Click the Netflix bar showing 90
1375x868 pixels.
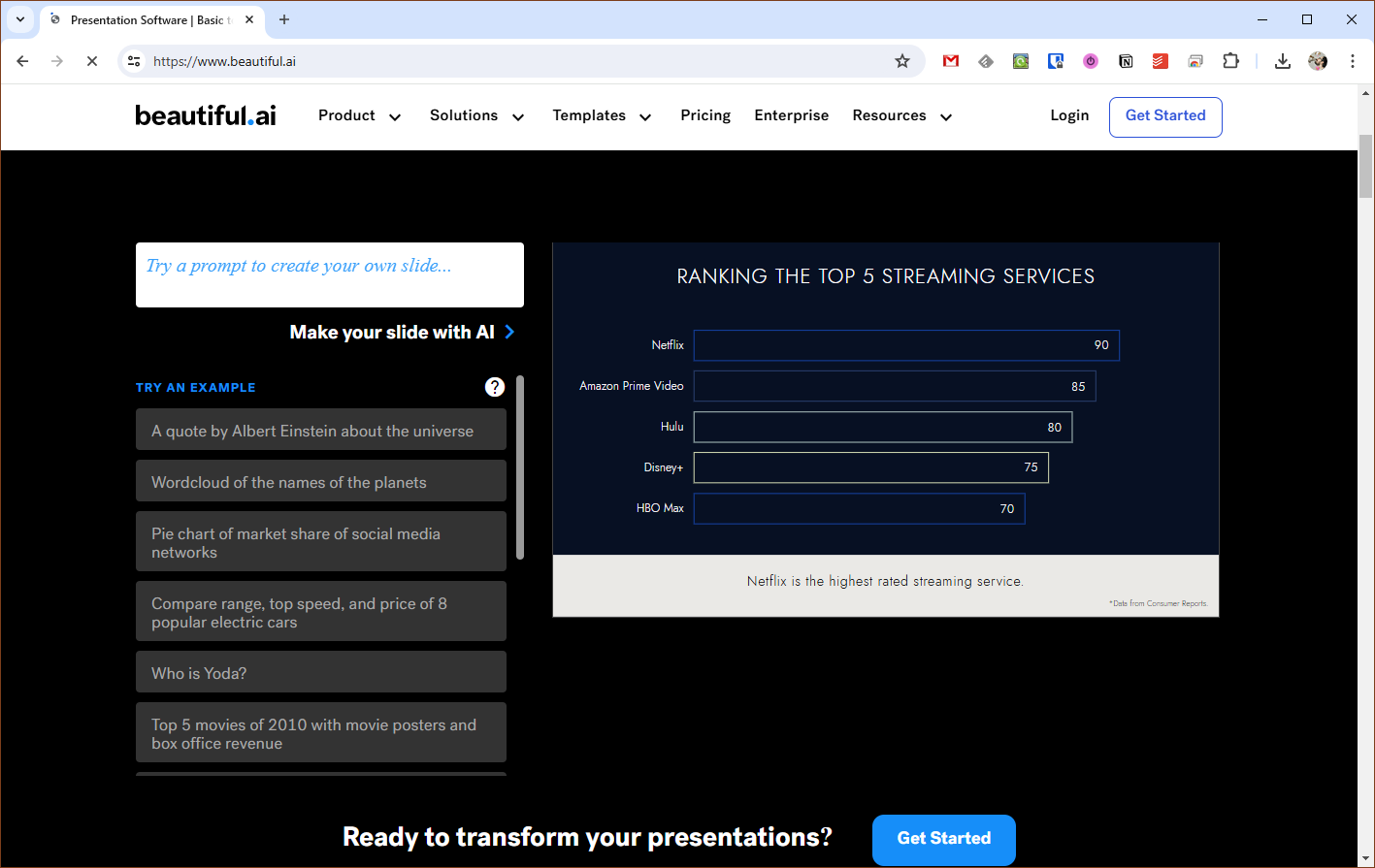[906, 345]
